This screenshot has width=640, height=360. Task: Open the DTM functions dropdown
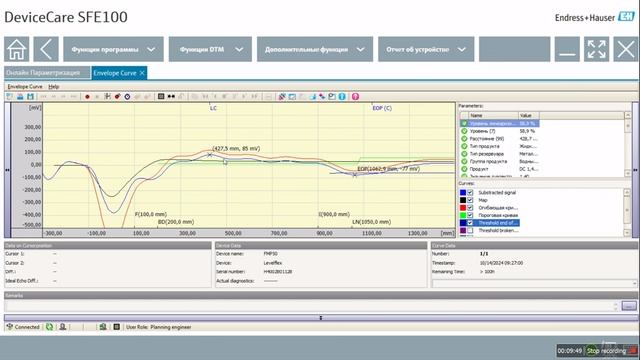coord(210,49)
